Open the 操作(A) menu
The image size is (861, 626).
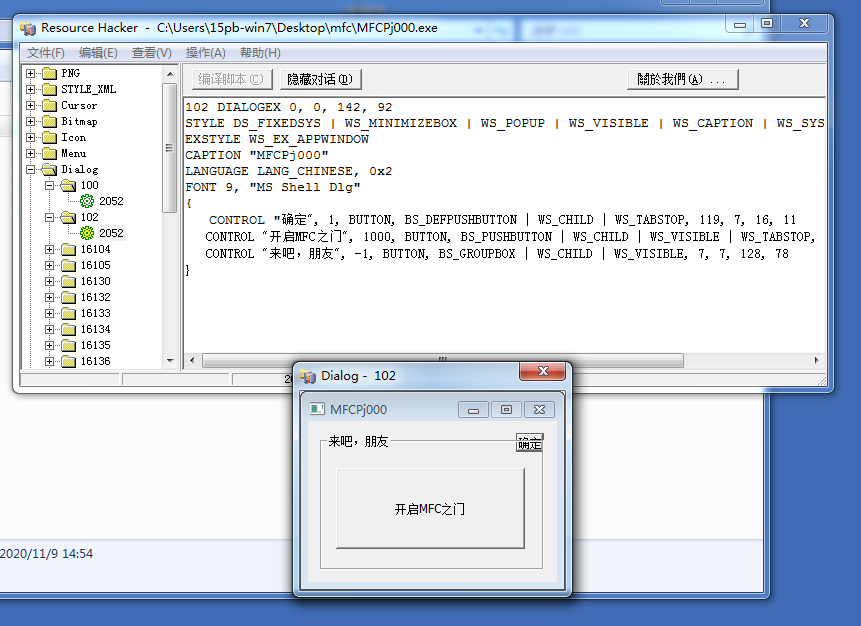click(x=205, y=53)
